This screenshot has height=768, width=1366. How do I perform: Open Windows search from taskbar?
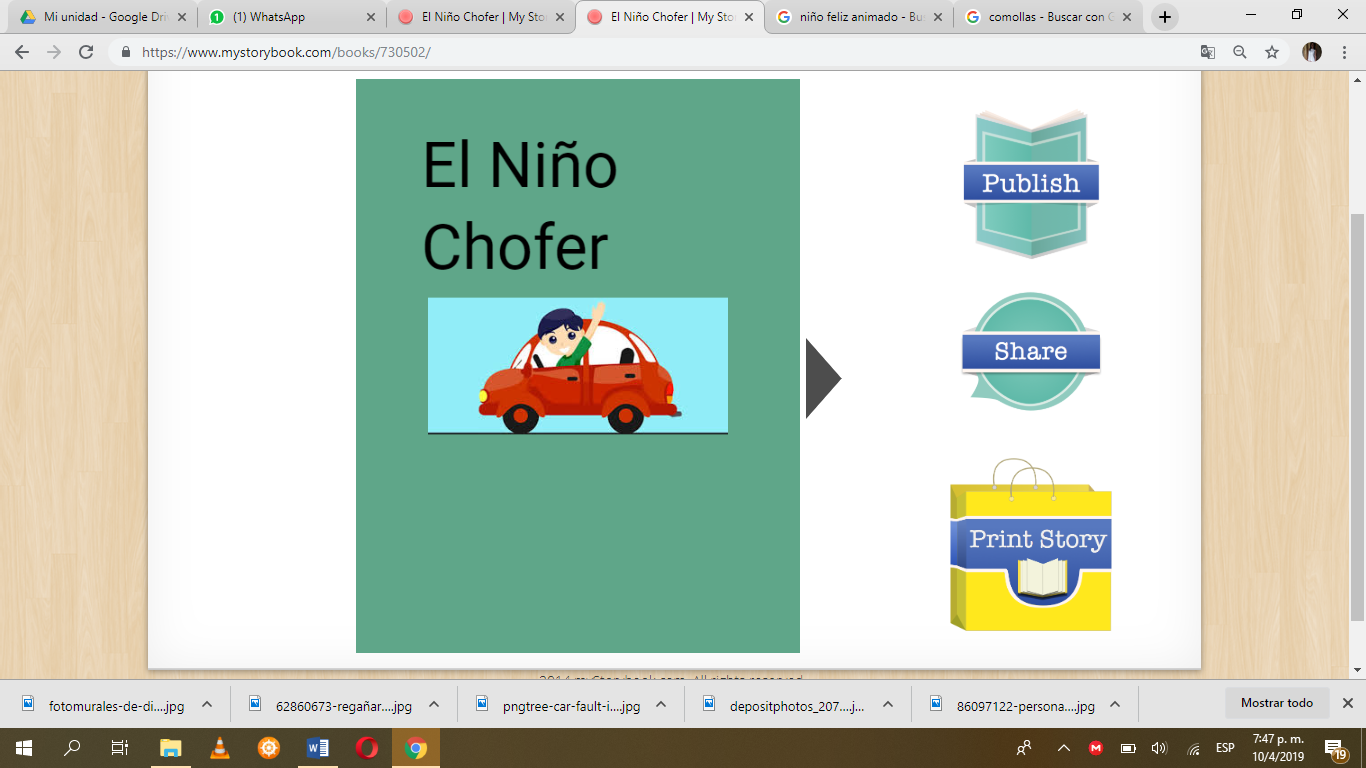pyautogui.click(x=72, y=748)
